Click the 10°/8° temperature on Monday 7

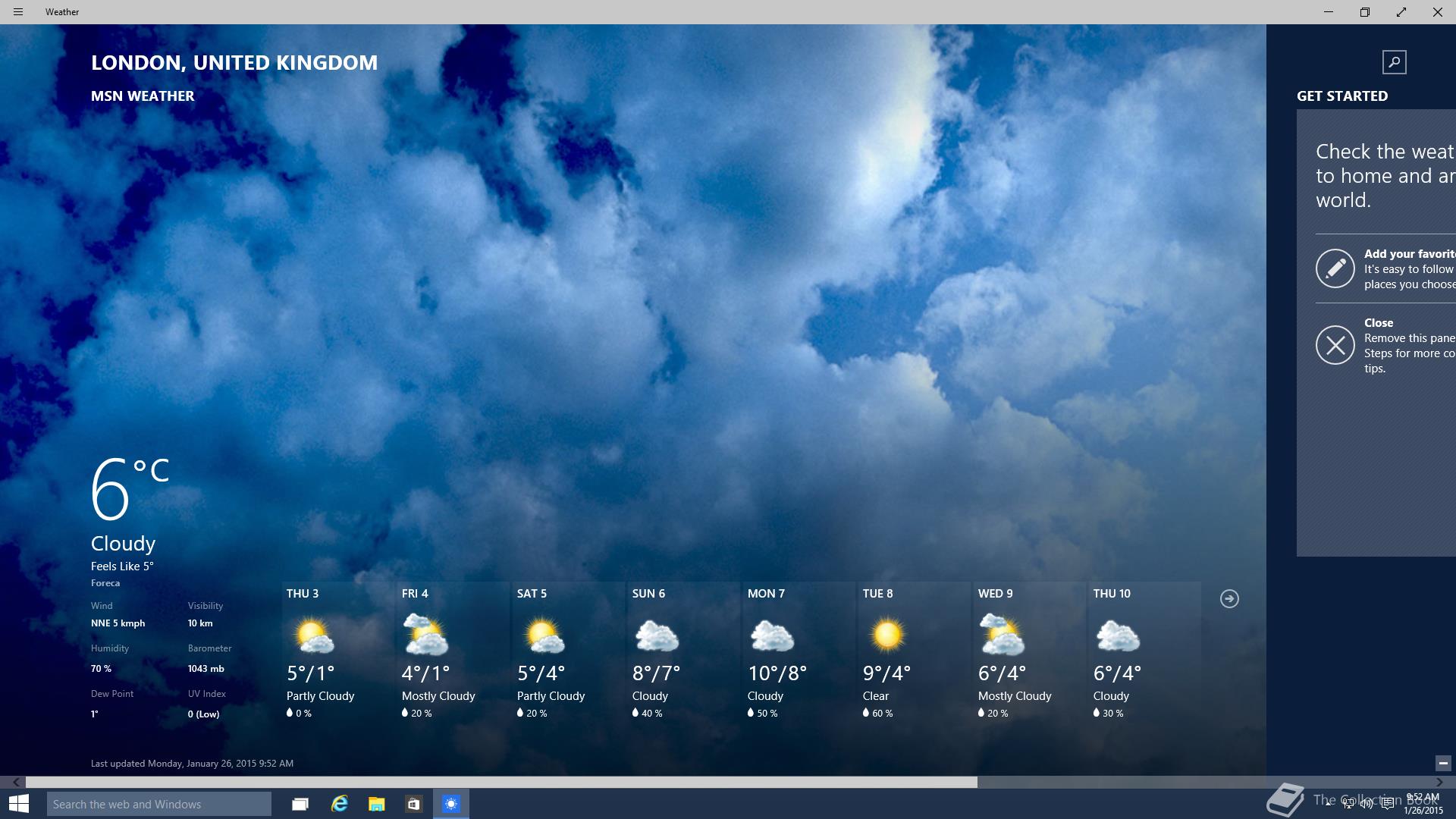pos(777,673)
